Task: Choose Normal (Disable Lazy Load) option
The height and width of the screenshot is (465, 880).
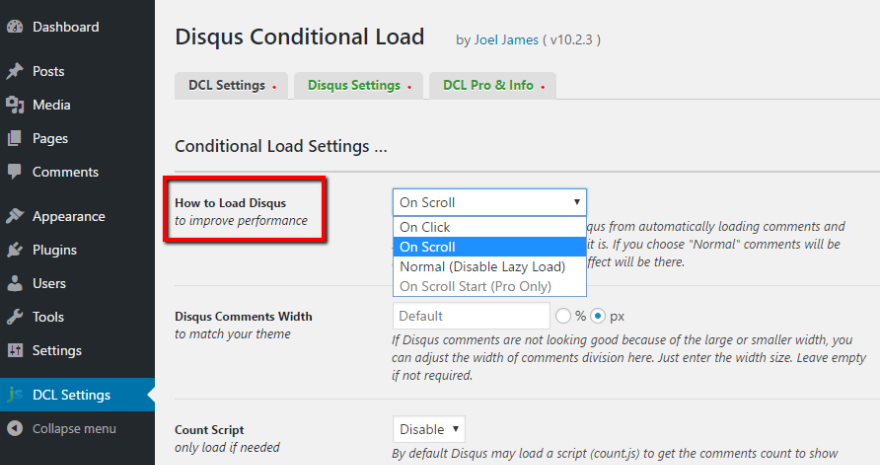Action: tap(482, 266)
